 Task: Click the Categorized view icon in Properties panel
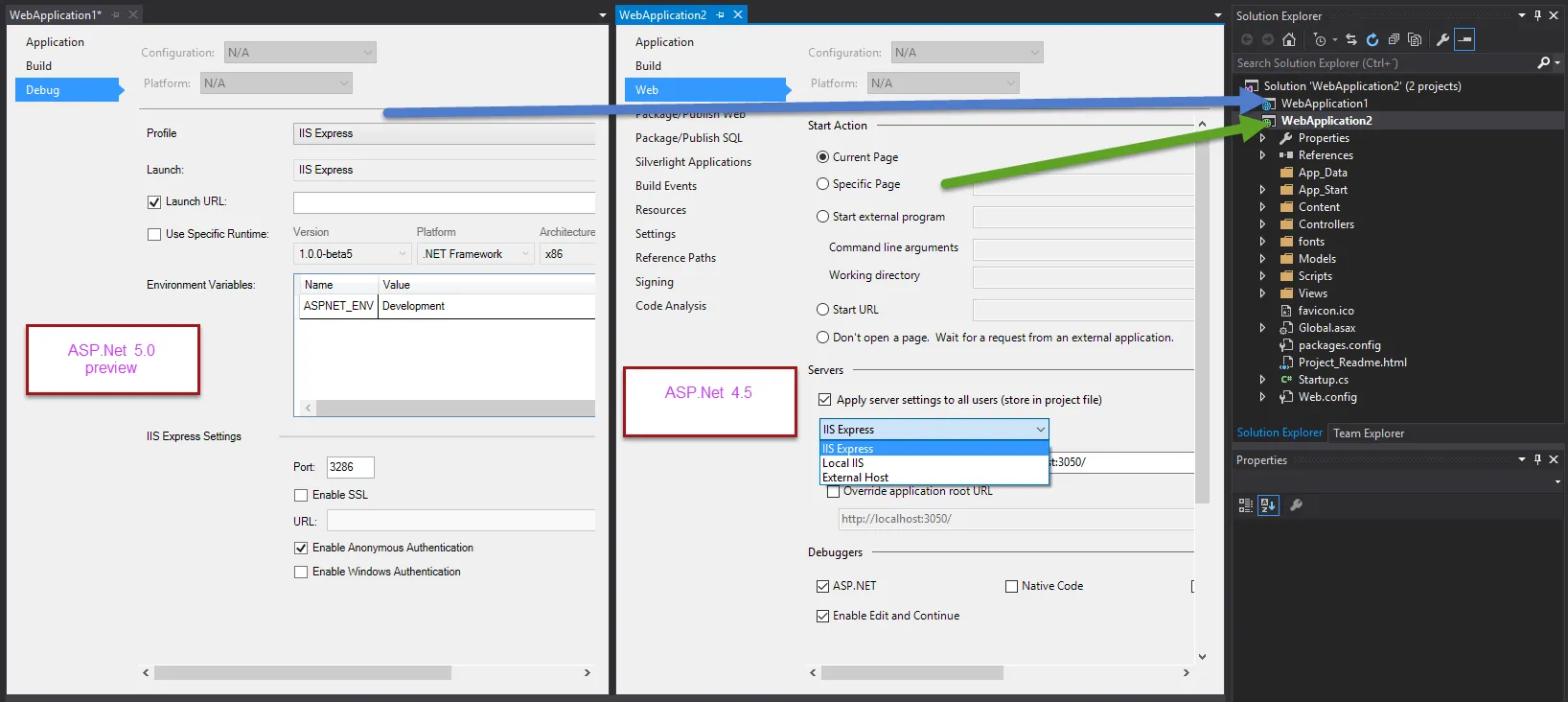[1246, 505]
